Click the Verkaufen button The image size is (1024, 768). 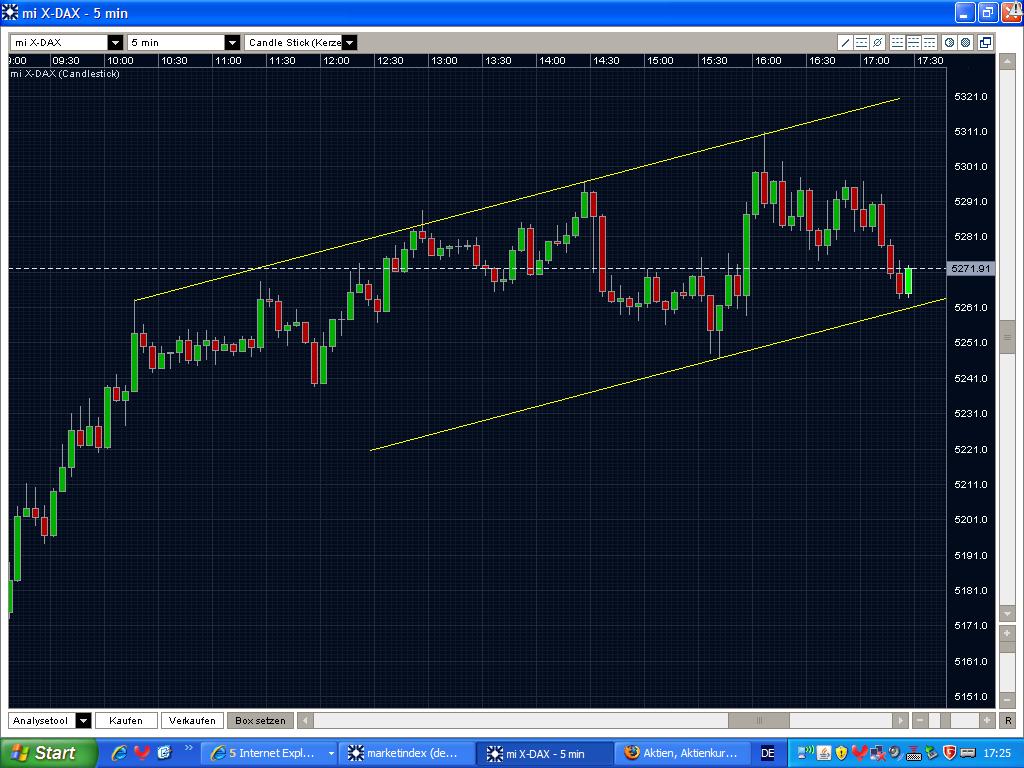192,721
